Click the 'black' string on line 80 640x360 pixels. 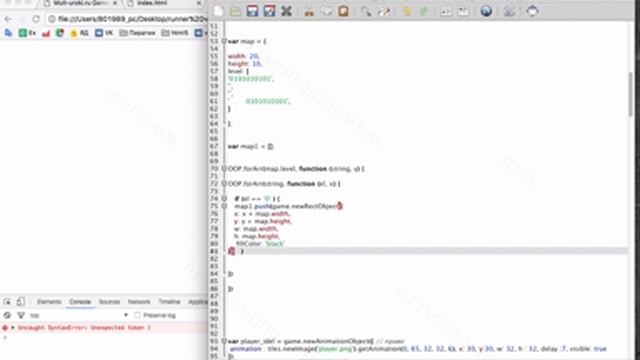point(275,244)
